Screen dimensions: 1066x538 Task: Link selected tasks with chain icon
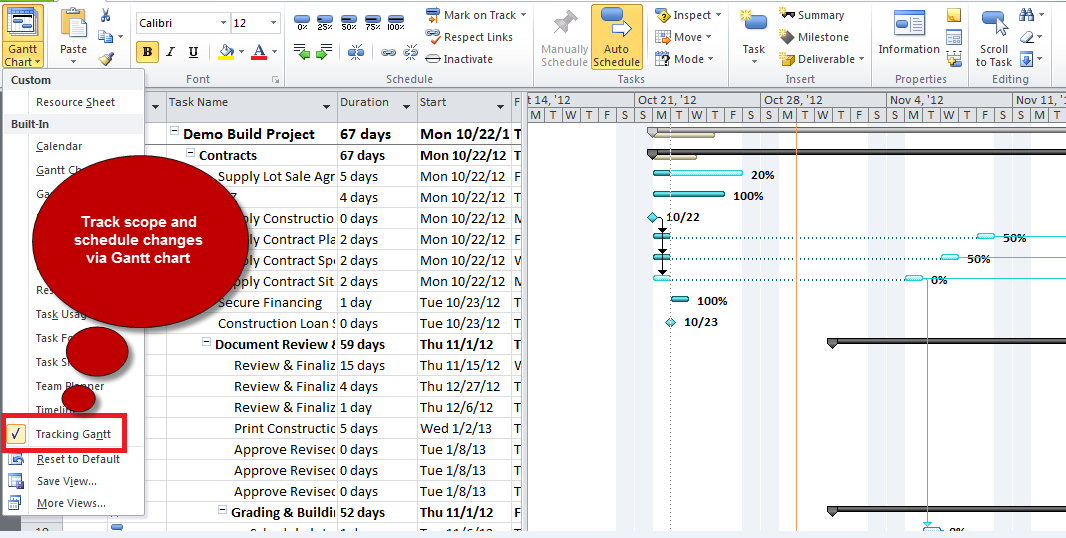(x=388, y=52)
